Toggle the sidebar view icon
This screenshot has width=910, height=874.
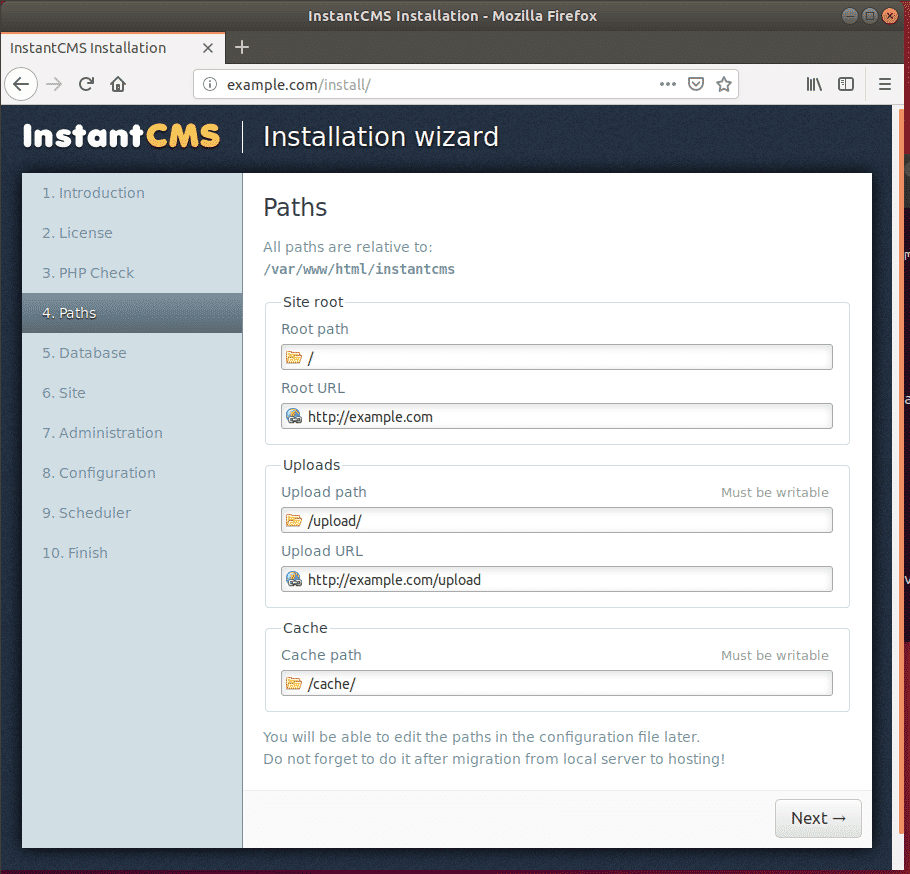846,84
